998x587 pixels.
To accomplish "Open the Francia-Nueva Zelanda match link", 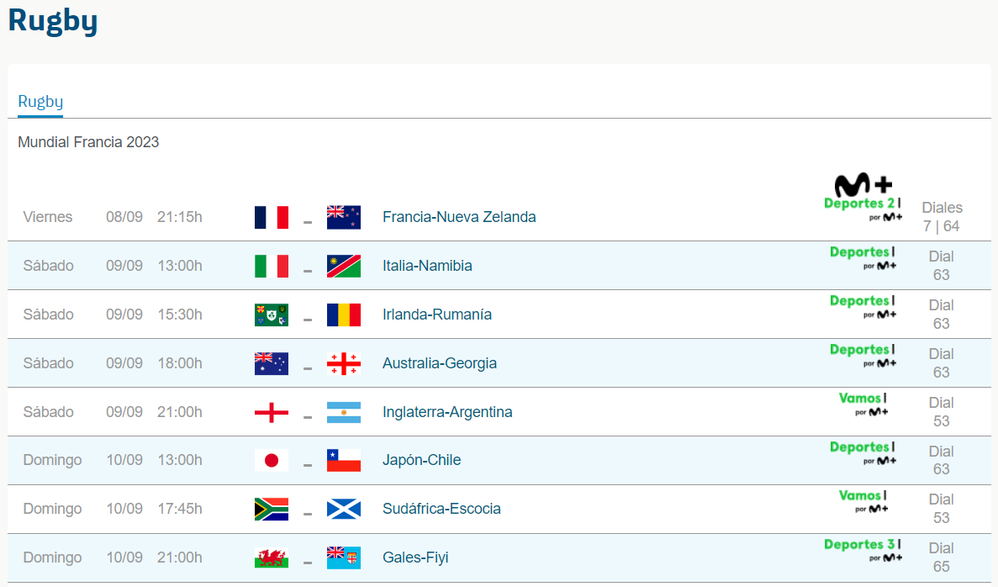I will [x=459, y=217].
